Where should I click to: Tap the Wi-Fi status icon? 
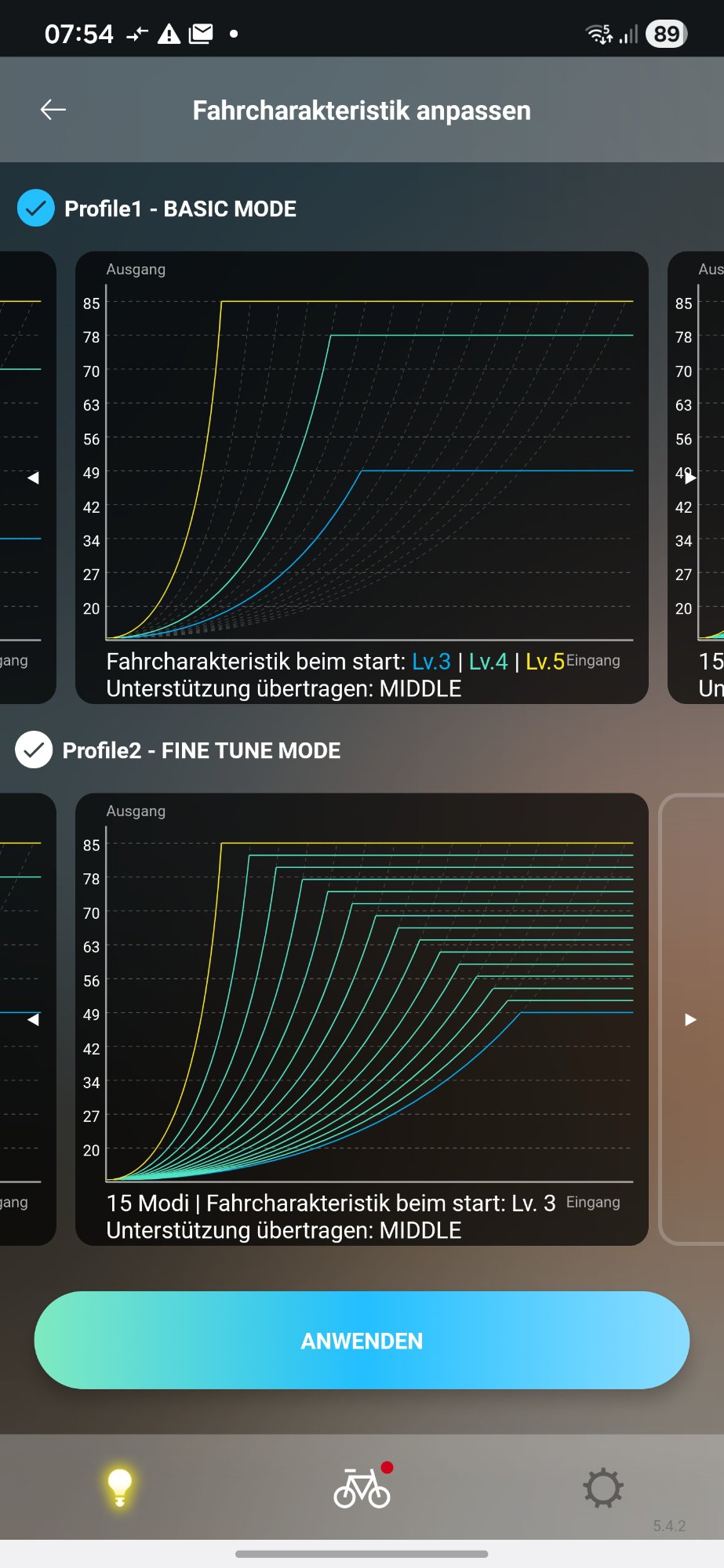599,34
